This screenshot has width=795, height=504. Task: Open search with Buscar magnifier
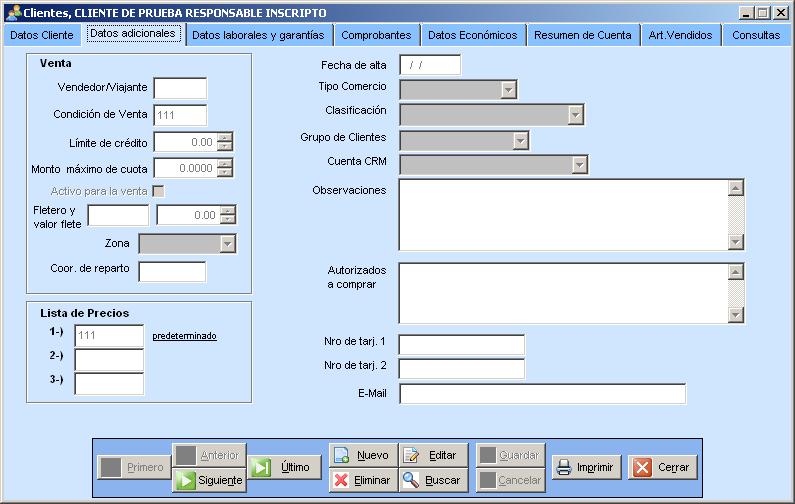[x=432, y=480]
